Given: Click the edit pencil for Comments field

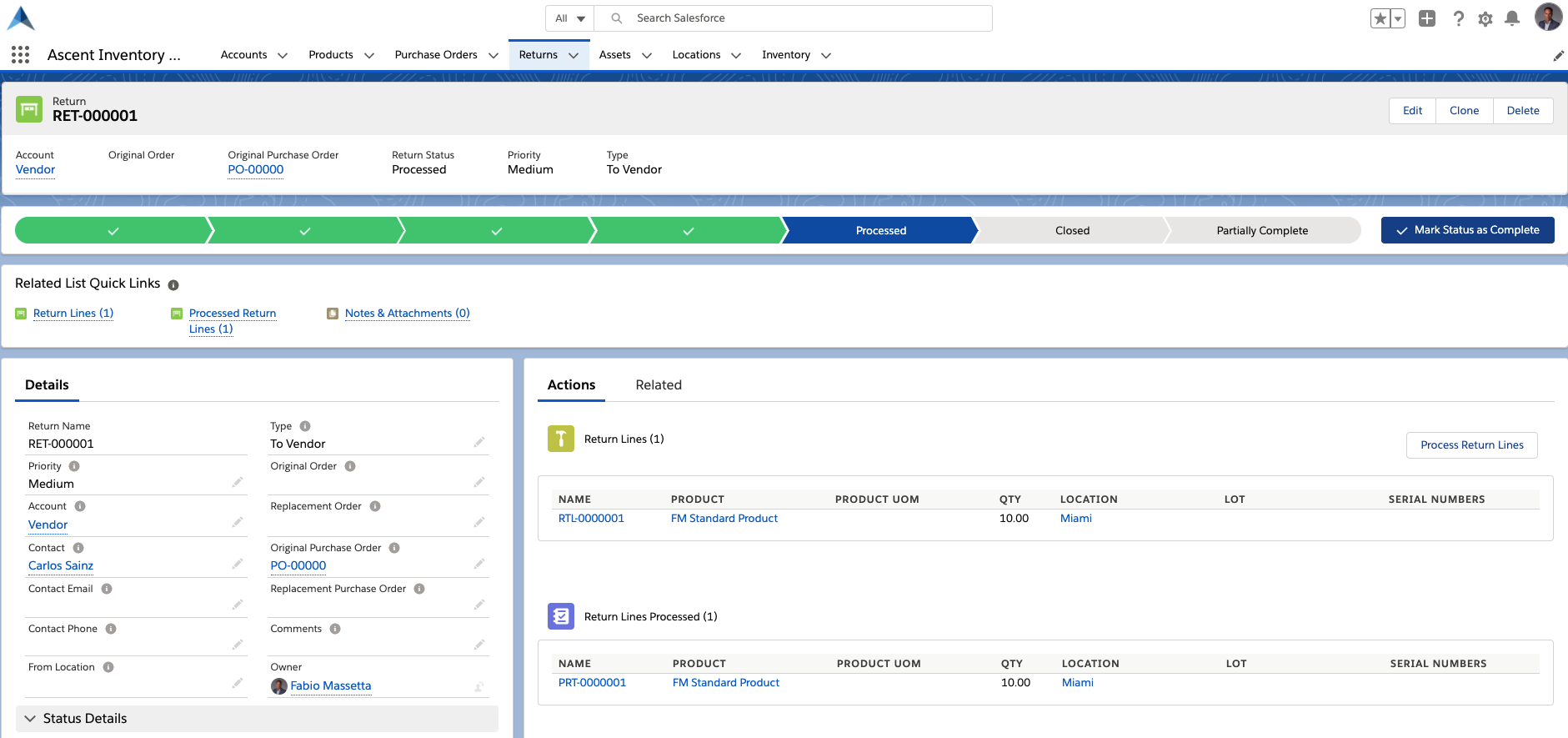Looking at the screenshot, I should 479,645.
